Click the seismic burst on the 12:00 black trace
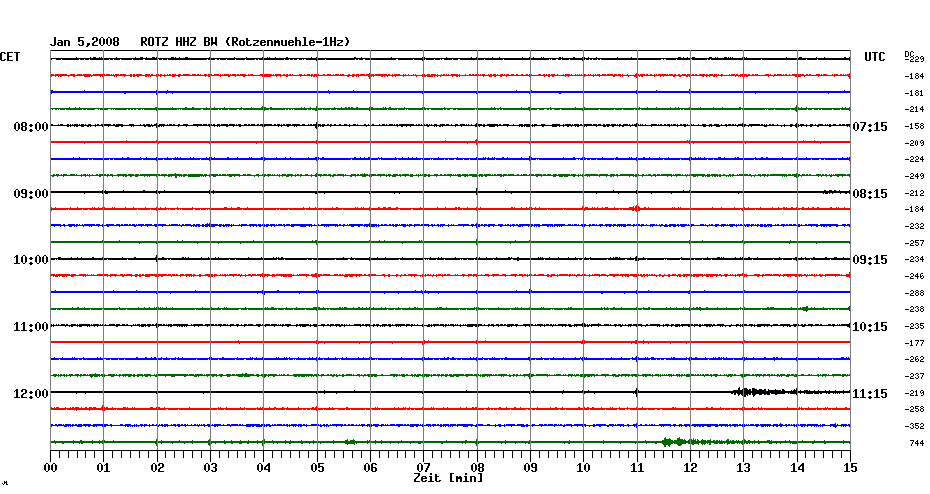930x494 pixels. 764,392
